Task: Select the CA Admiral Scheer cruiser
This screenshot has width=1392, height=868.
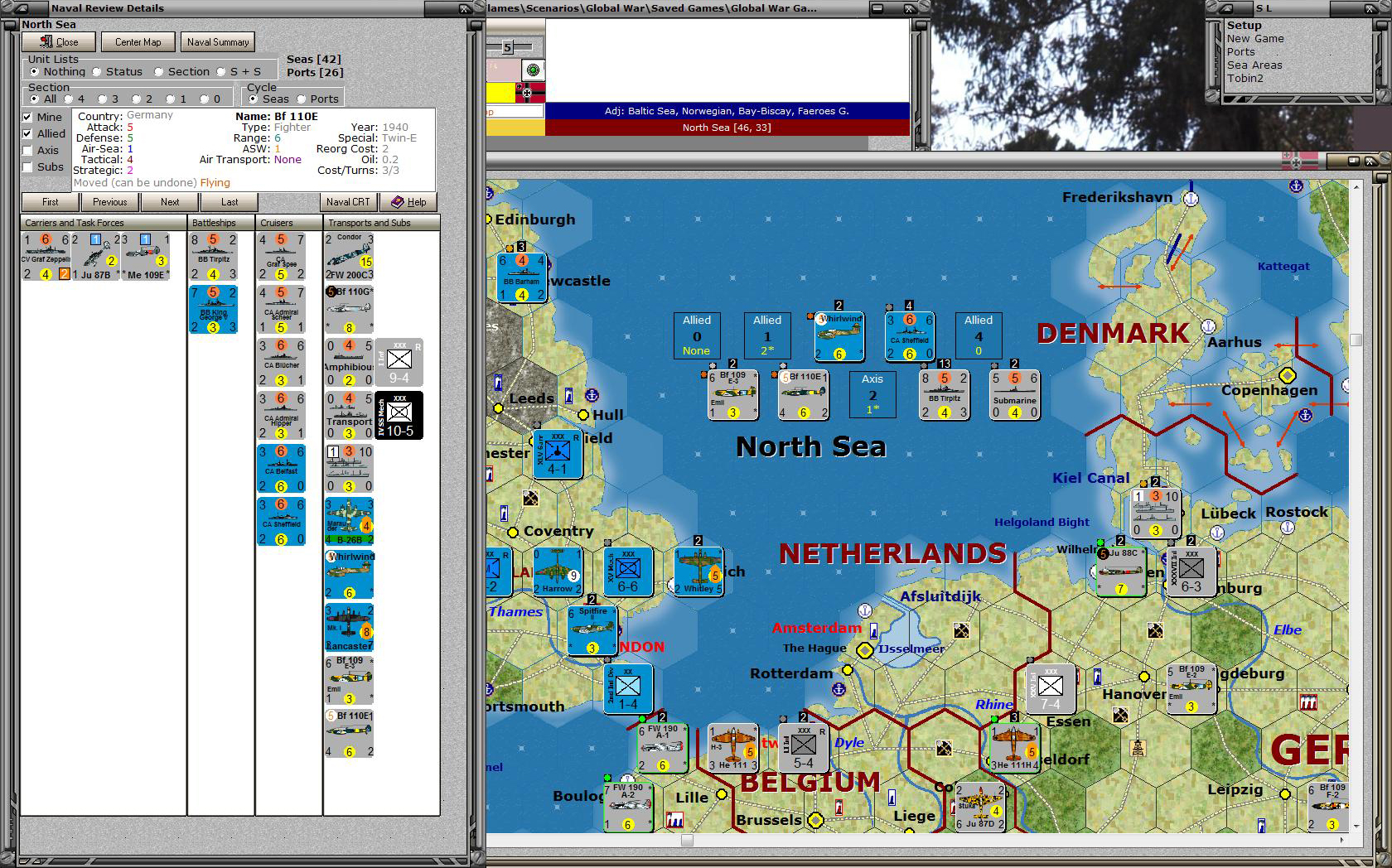Action: [282, 310]
